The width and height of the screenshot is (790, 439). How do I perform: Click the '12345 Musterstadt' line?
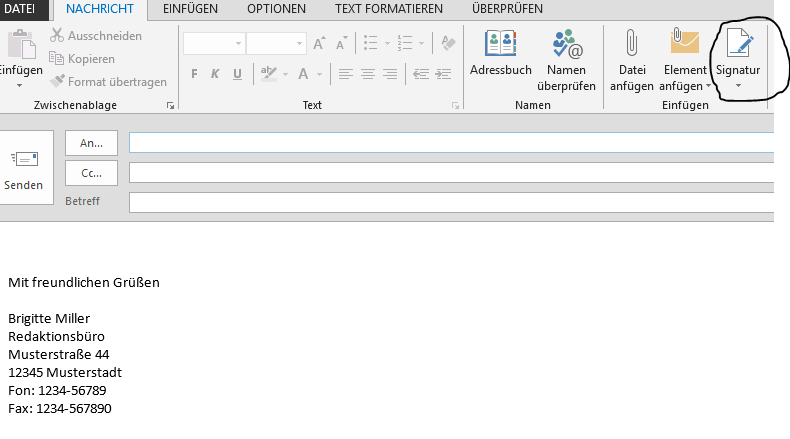click(65, 372)
